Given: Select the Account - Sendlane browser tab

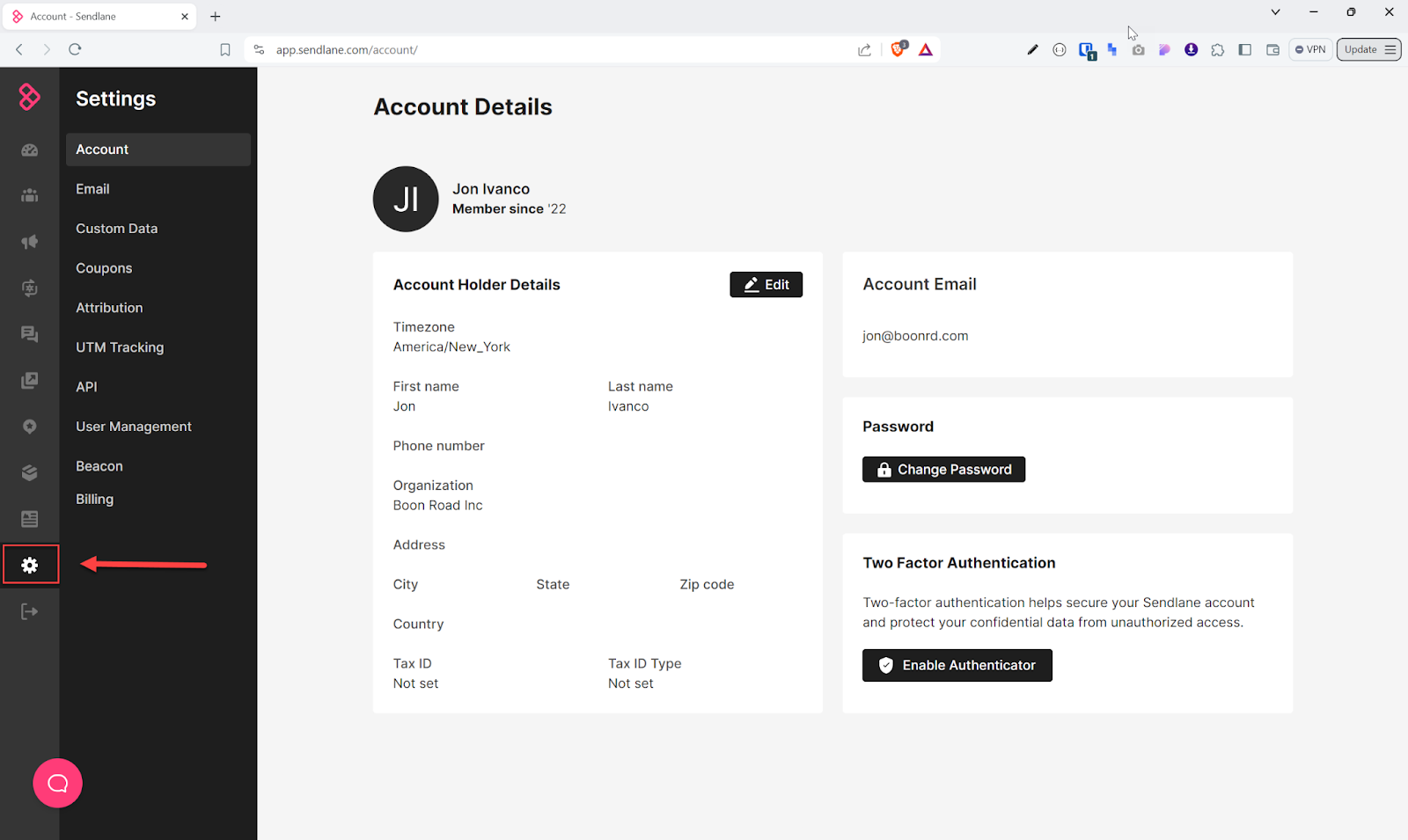Looking at the screenshot, I should coord(99,16).
